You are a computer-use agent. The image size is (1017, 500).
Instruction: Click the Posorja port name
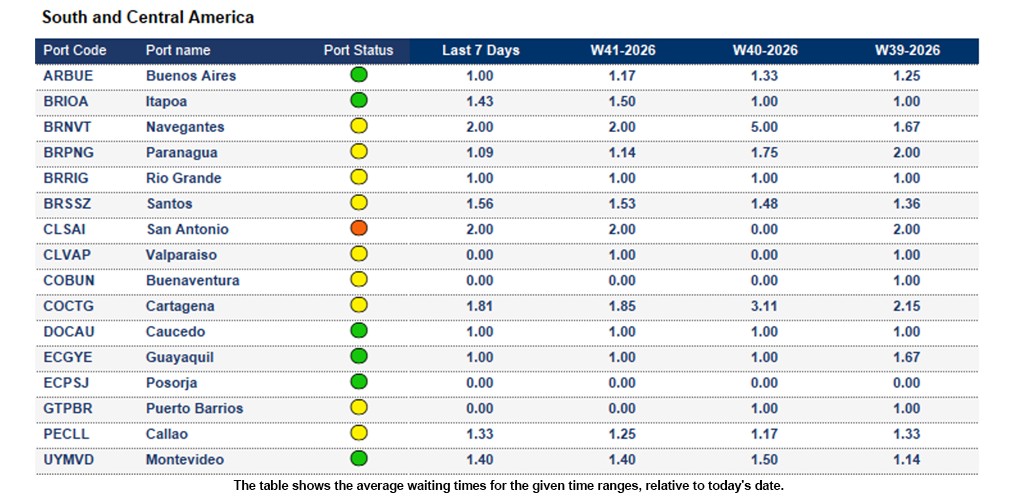coord(171,384)
